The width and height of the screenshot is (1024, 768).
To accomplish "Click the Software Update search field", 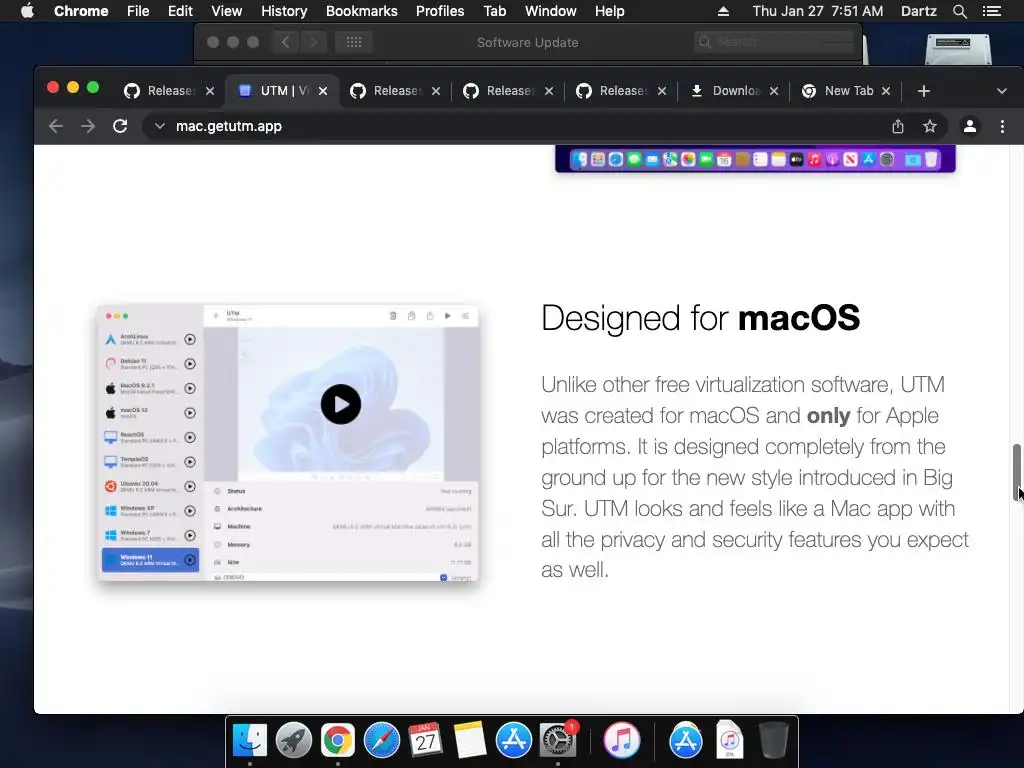I will coord(775,42).
